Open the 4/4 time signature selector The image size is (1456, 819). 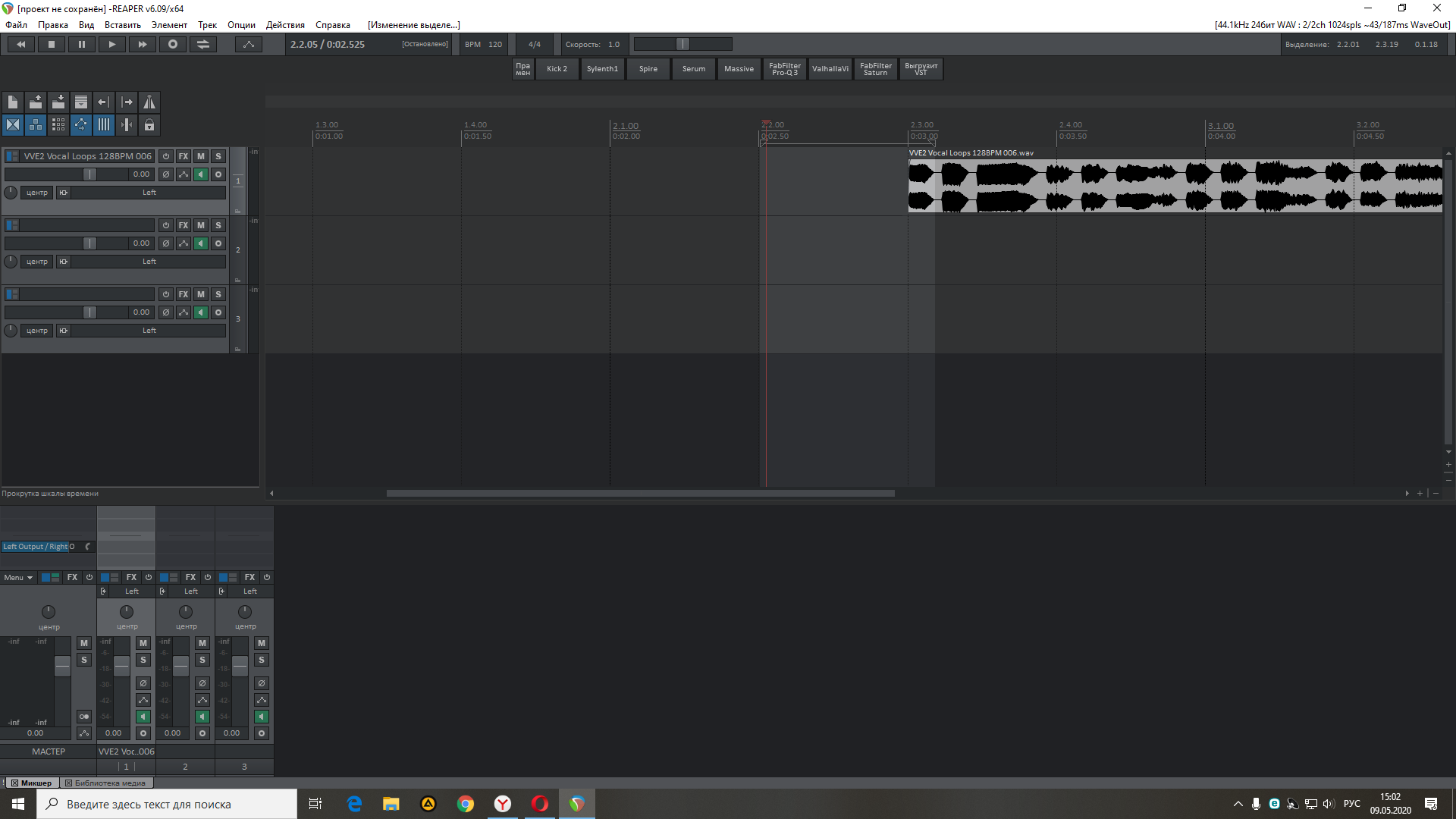click(x=535, y=45)
